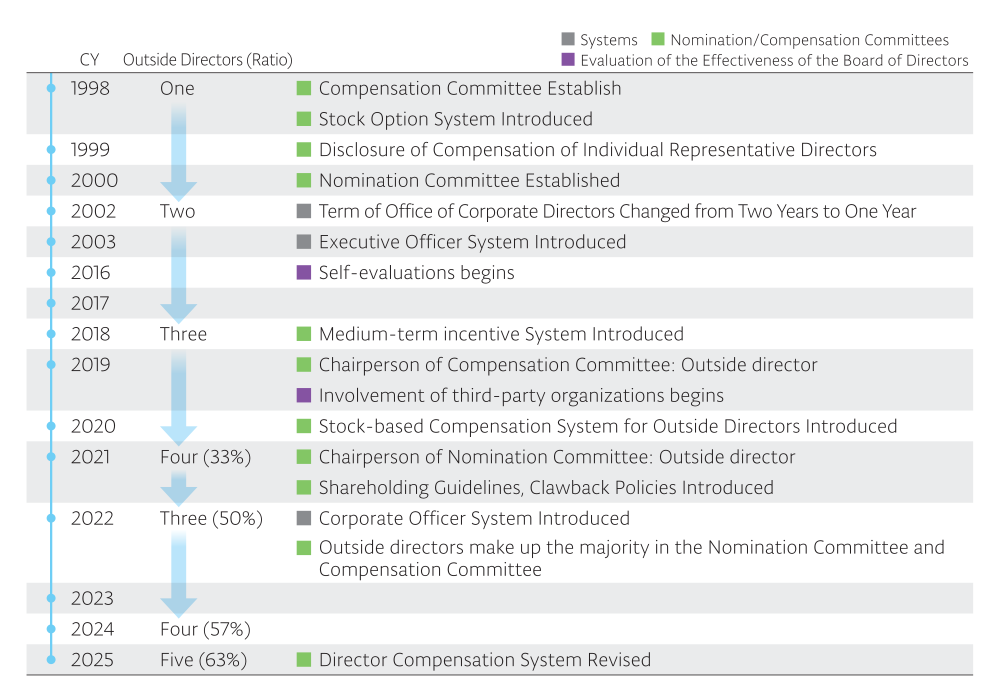
Task: Click the green square beside Compensation Committee Establish
Action: pos(304,88)
